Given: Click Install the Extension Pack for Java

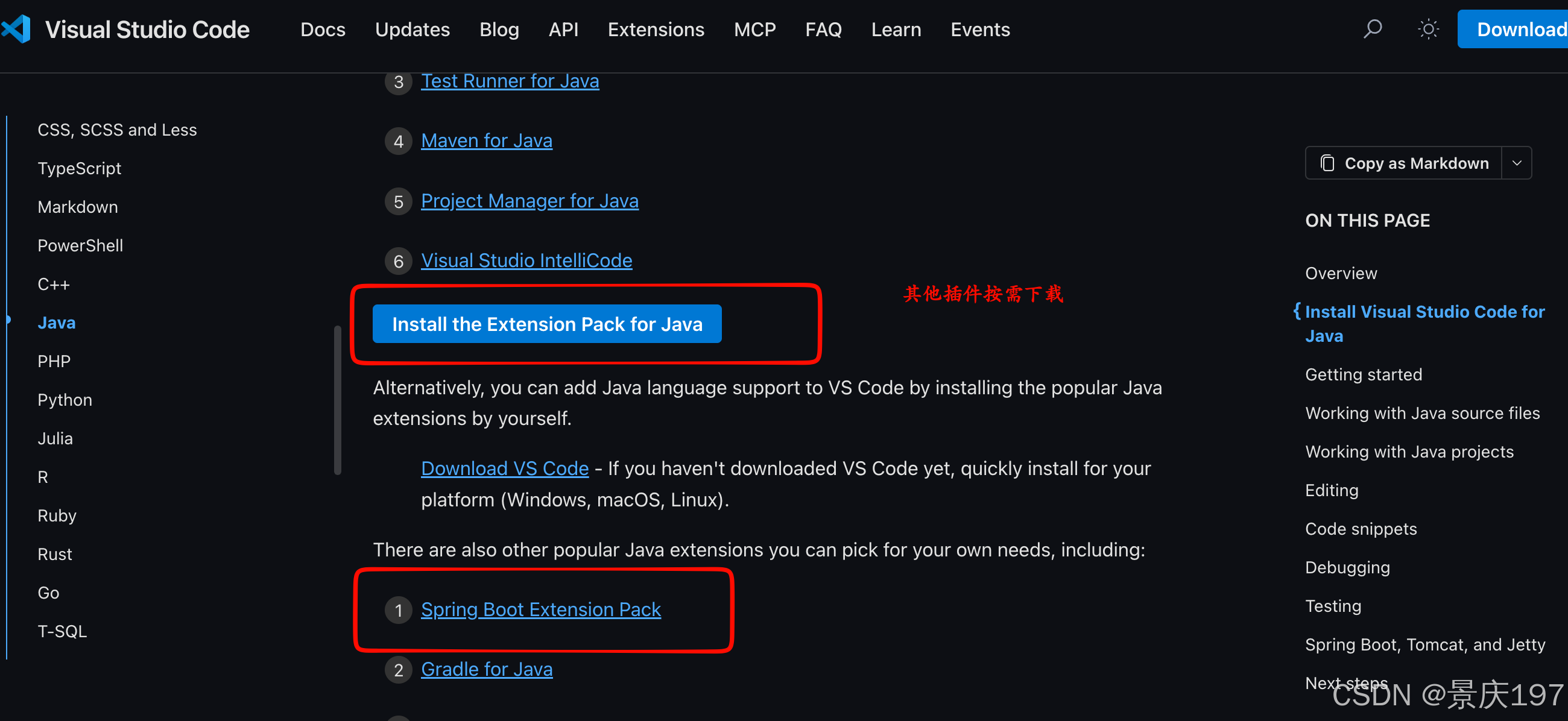Looking at the screenshot, I should click(x=546, y=324).
